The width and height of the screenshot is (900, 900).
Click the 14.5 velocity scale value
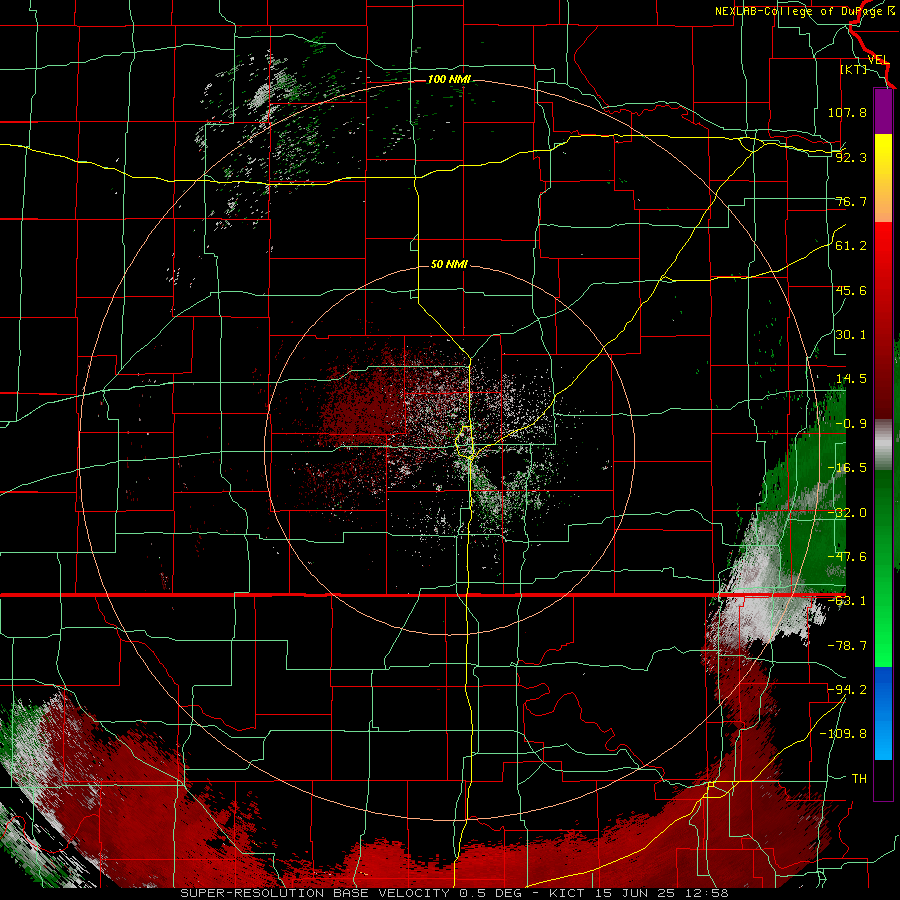851,379
